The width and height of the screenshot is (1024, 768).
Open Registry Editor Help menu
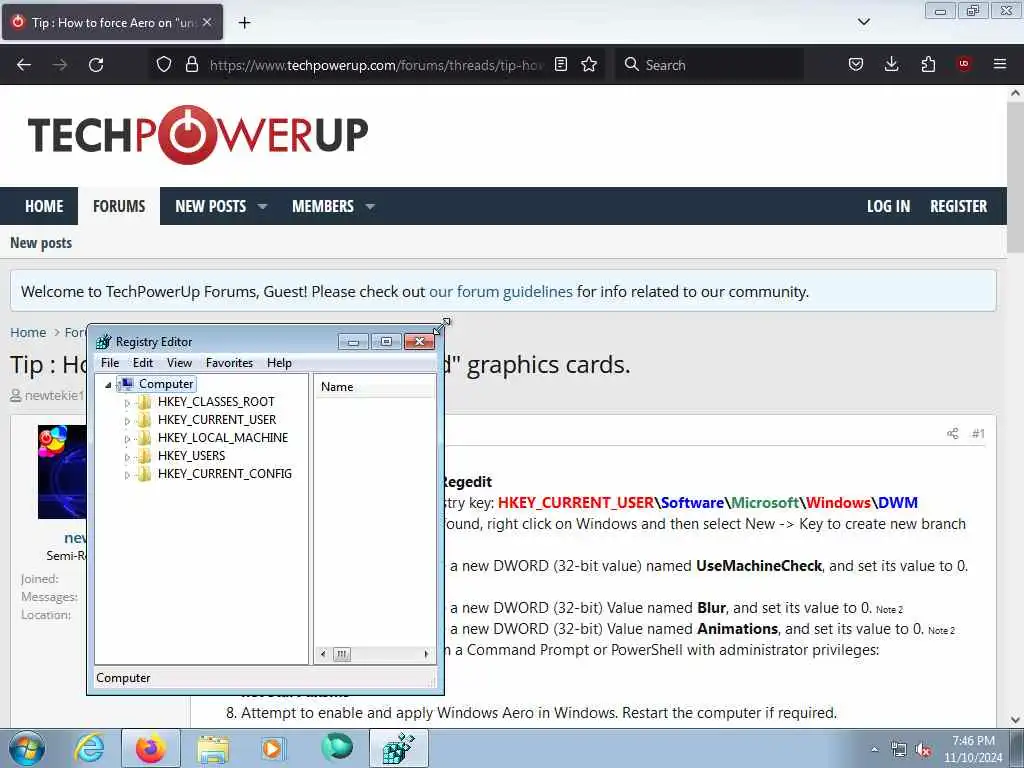coord(279,362)
